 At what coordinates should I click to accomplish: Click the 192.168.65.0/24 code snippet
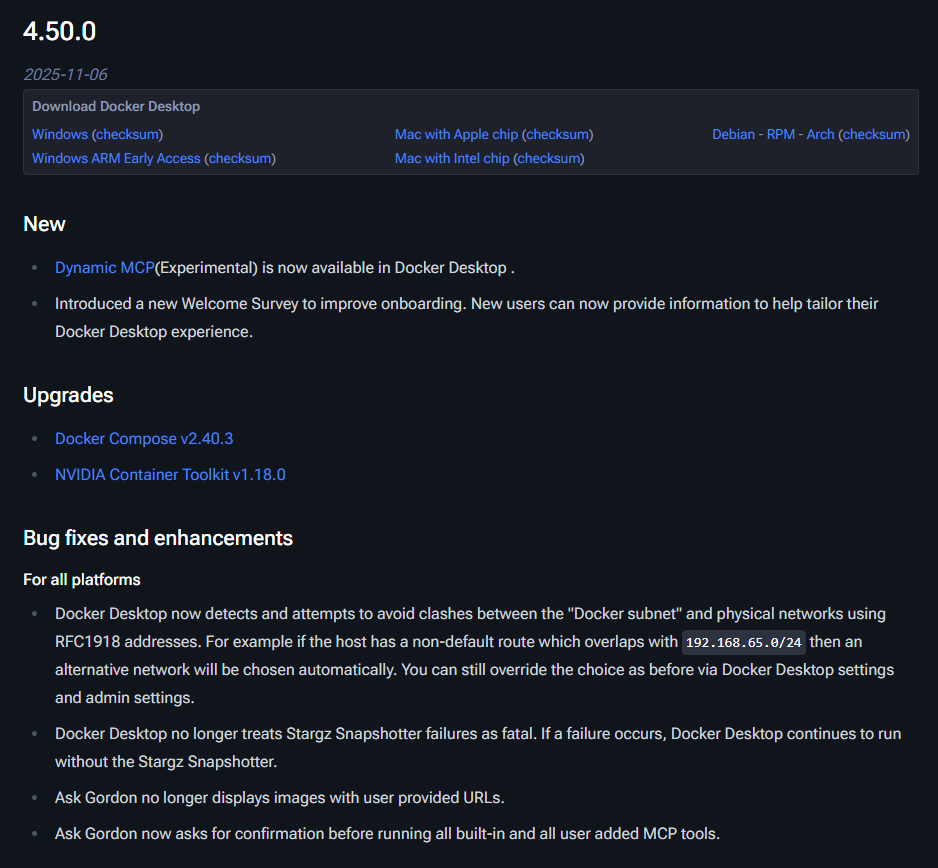[x=744, y=642]
